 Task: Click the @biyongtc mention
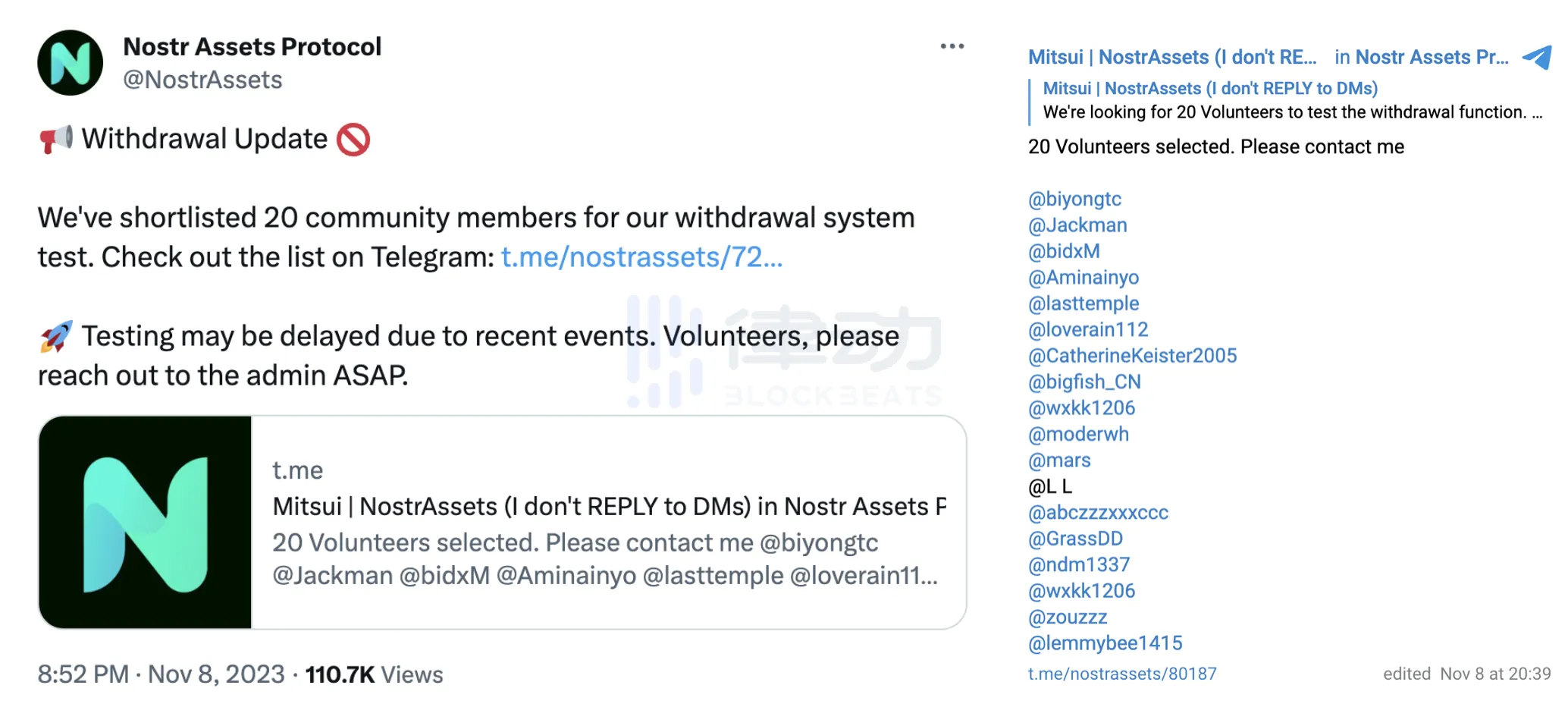coord(1074,199)
